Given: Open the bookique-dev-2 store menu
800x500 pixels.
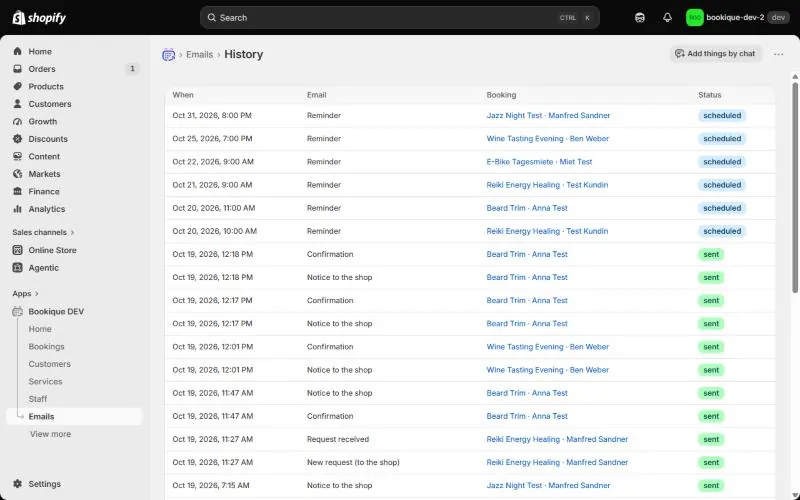Looking at the screenshot, I should pyautogui.click(x=737, y=18).
